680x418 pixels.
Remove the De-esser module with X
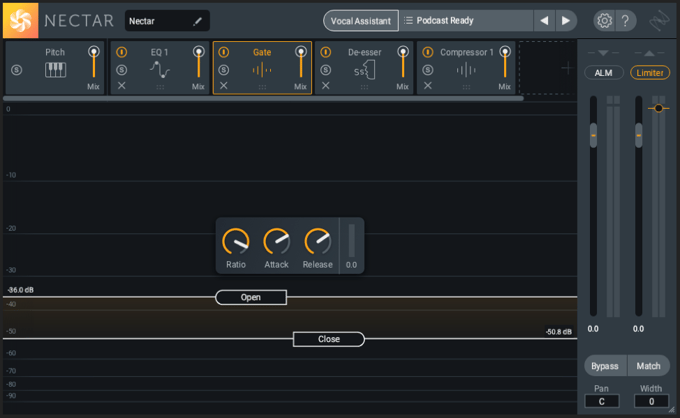coord(326,86)
